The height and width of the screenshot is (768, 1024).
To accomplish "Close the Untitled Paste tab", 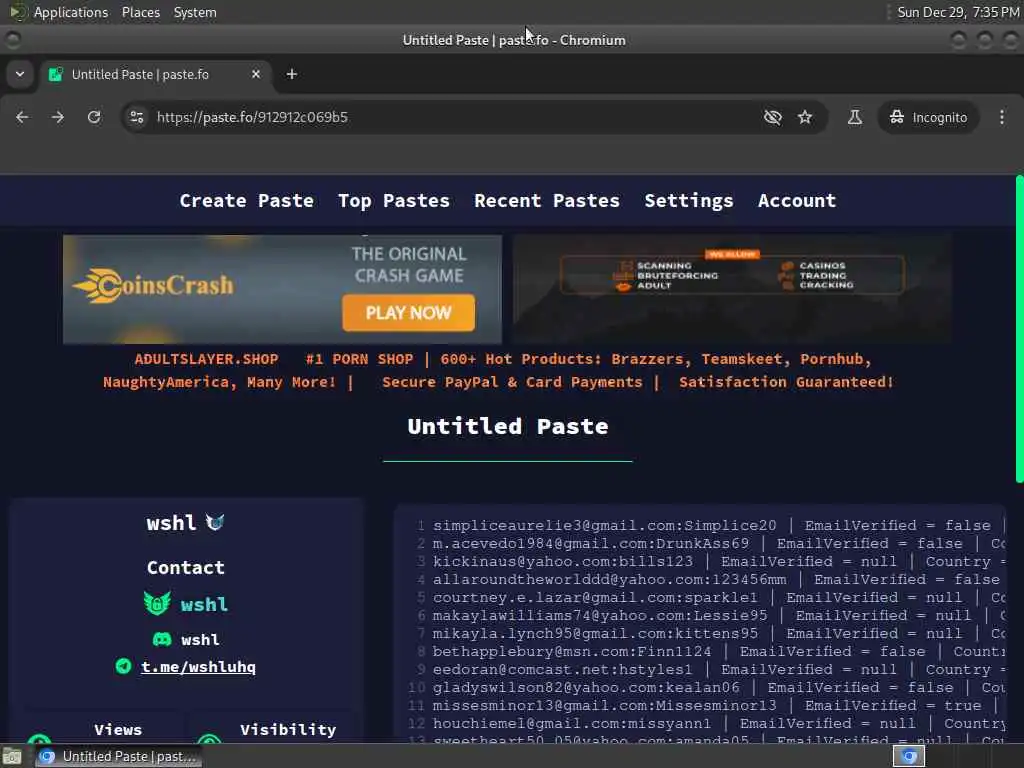I will pyautogui.click(x=256, y=74).
